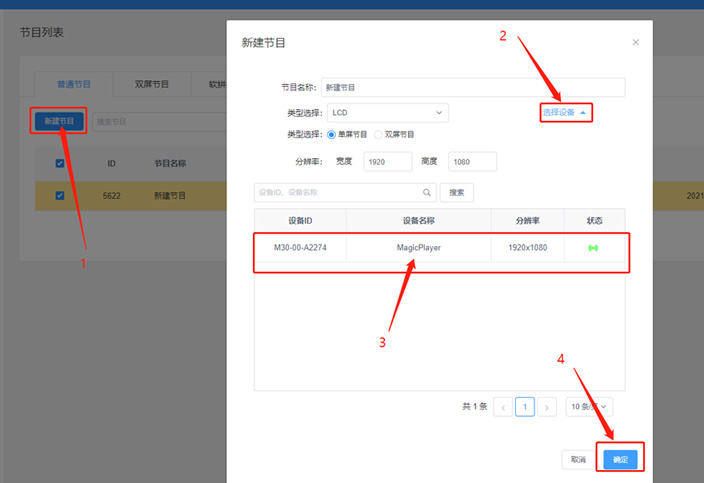Image resolution: width=704 pixels, height=483 pixels.
Task: Click the green online status icon
Action: (x=593, y=247)
